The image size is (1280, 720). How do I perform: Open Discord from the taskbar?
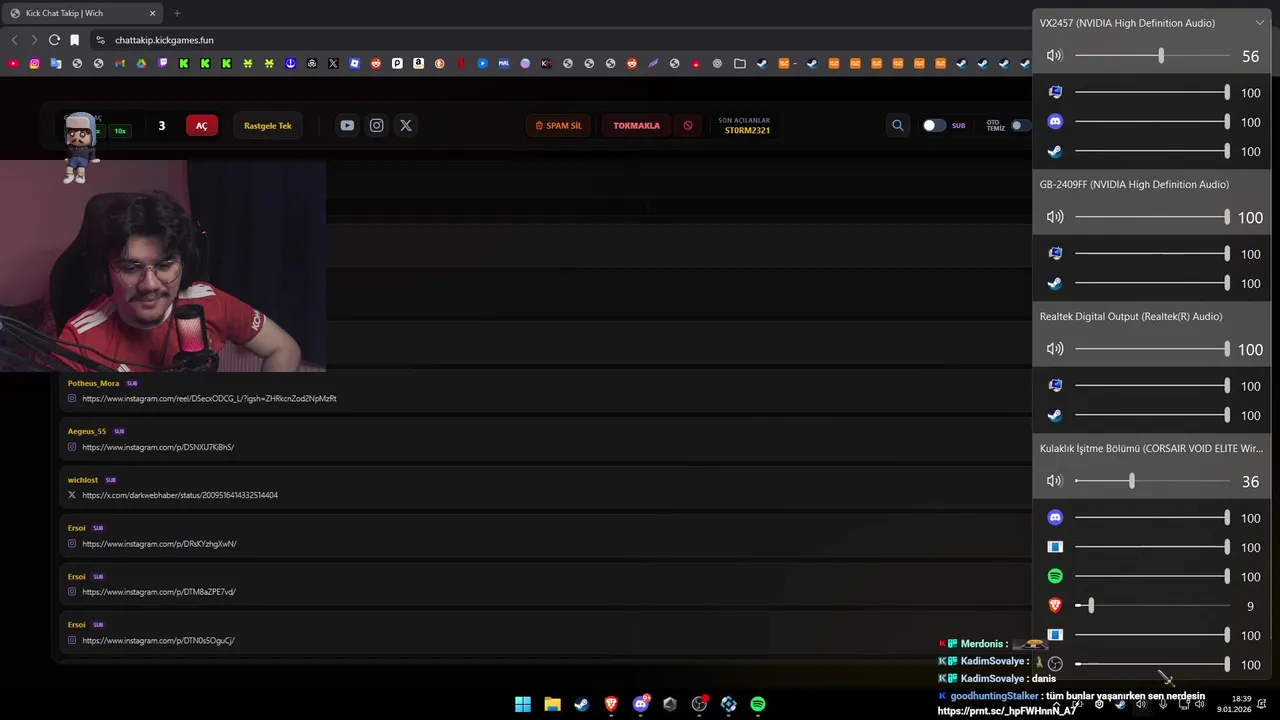pyautogui.click(x=641, y=704)
